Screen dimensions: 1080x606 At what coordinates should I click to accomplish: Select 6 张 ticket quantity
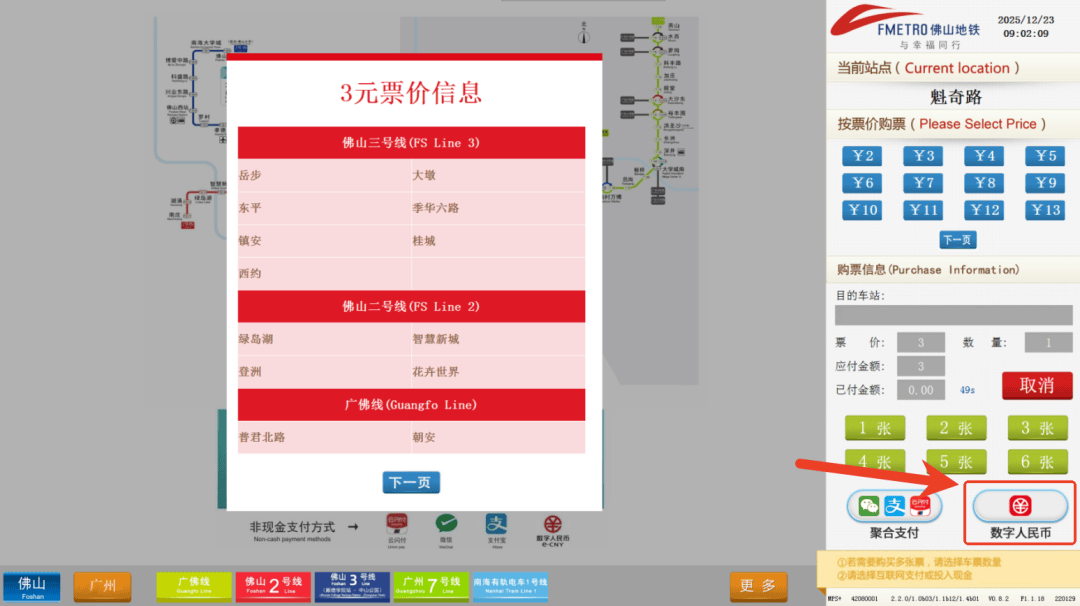[x=1037, y=461]
